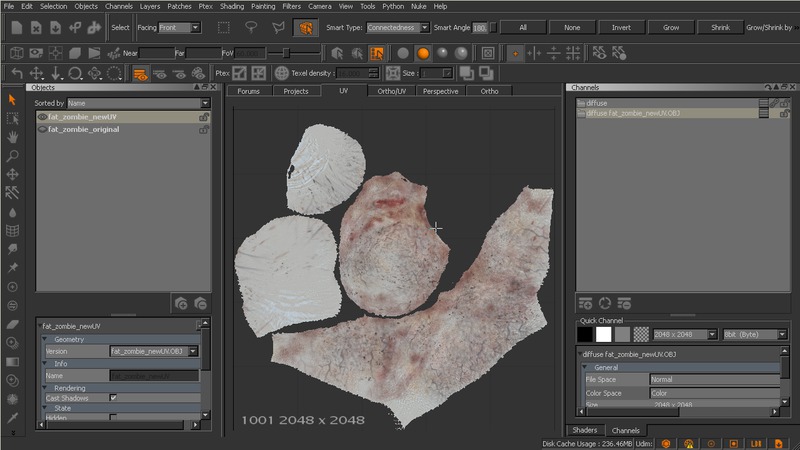Viewport: 800px width, 450px height.
Task: Click the remove object icon in Objects panel
Action: coord(200,303)
